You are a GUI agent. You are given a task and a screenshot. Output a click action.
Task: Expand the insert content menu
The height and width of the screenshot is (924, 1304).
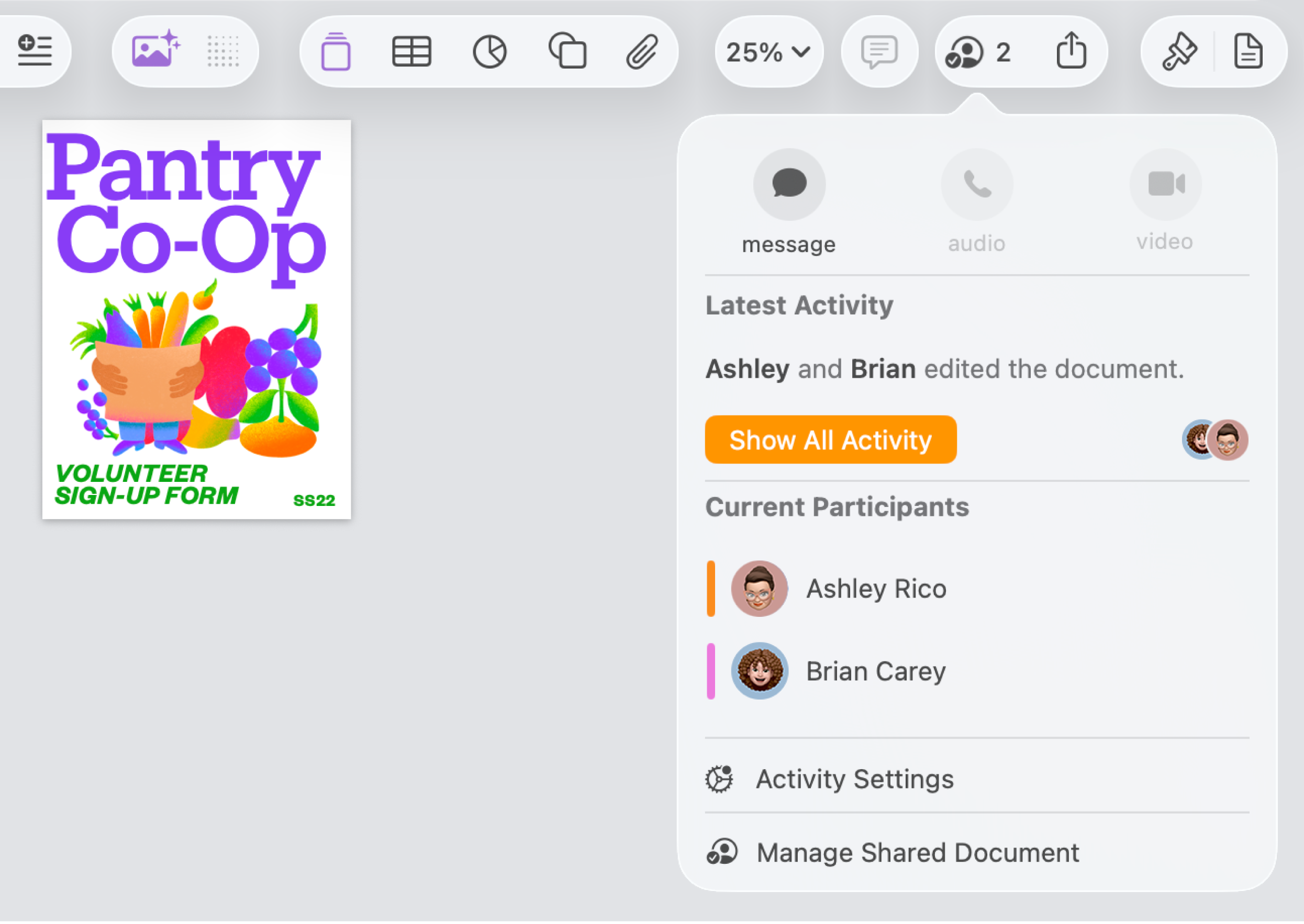click(35, 51)
